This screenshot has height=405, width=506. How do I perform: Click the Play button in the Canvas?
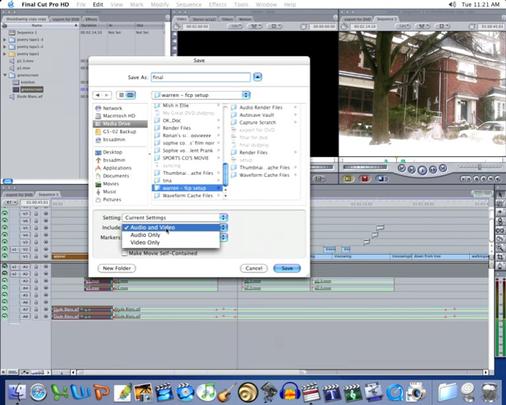(x=422, y=170)
